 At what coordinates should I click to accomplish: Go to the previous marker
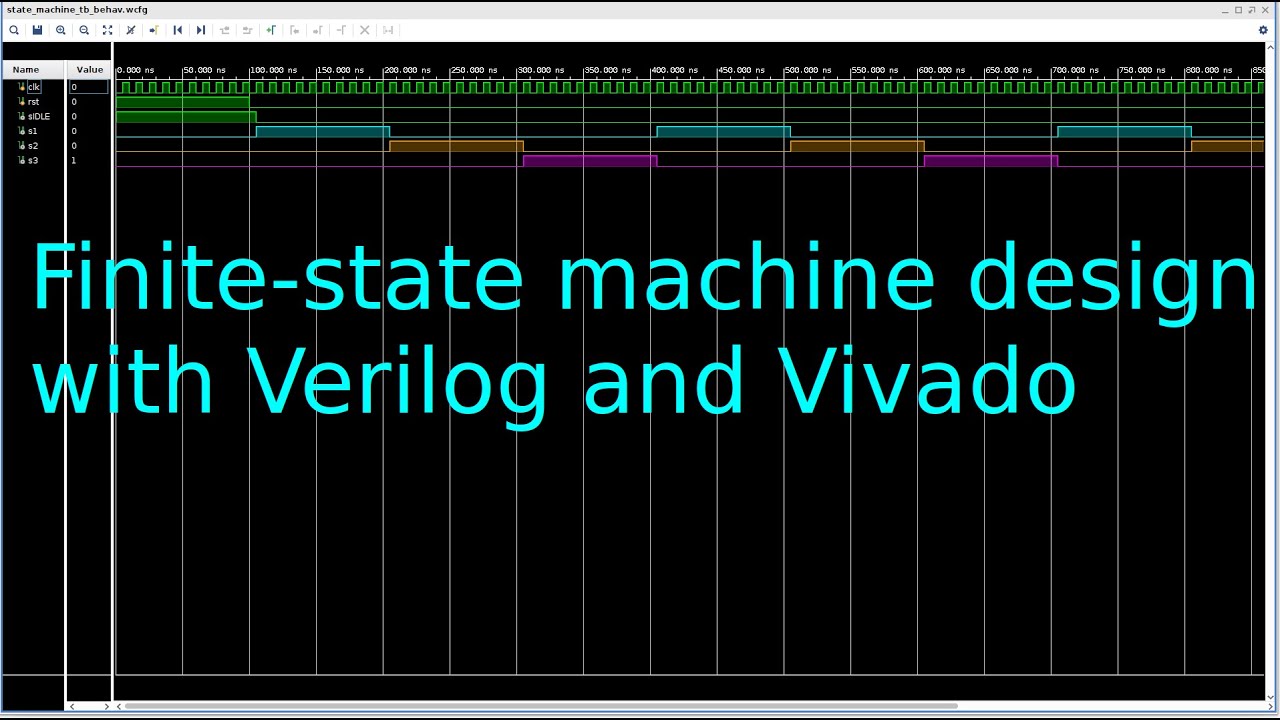click(x=294, y=30)
